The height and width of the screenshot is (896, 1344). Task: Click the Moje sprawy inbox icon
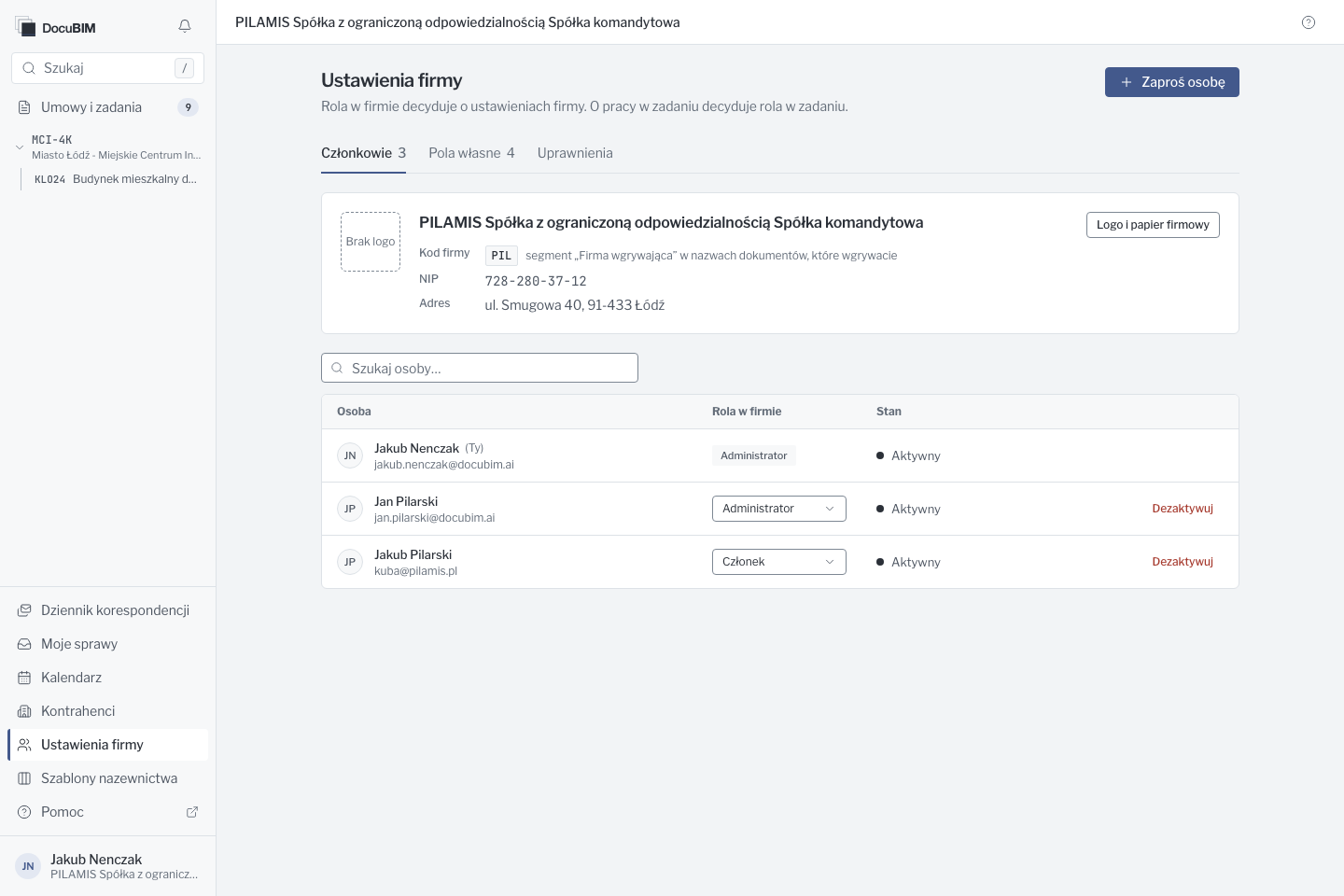[24, 644]
